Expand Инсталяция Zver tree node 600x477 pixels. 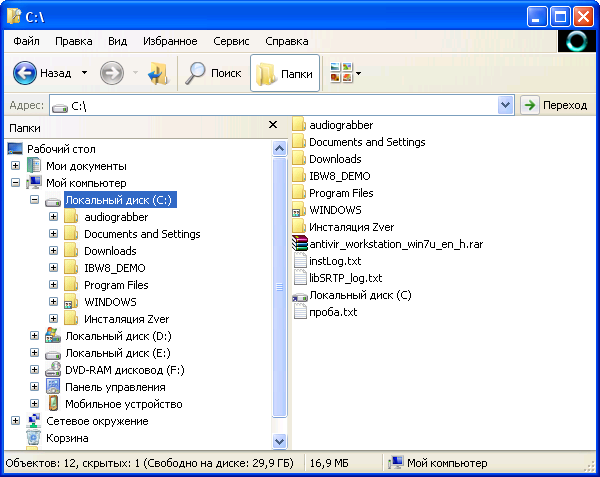[54, 318]
